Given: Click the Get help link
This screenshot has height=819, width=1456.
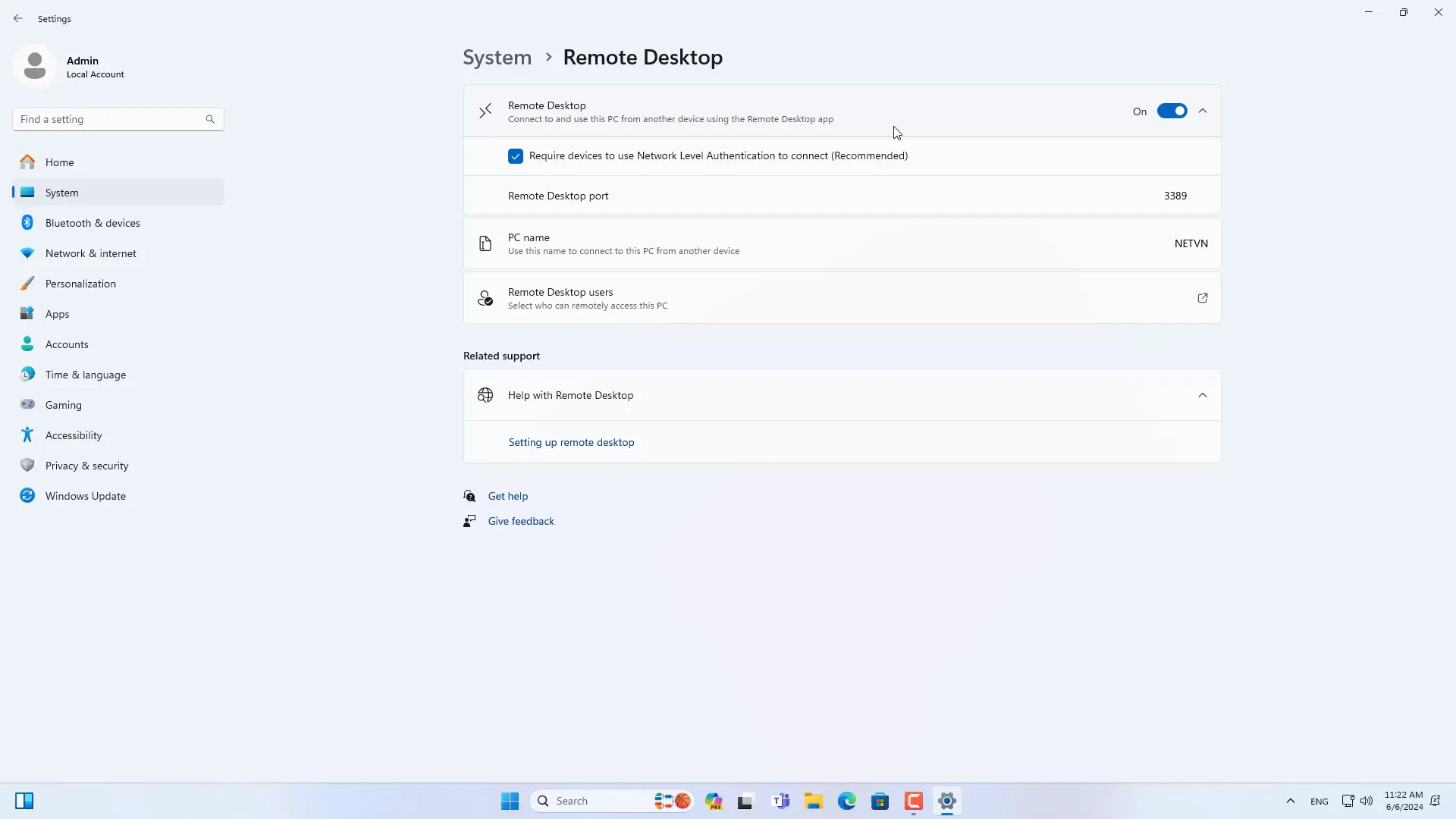Looking at the screenshot, I should 507,495.
